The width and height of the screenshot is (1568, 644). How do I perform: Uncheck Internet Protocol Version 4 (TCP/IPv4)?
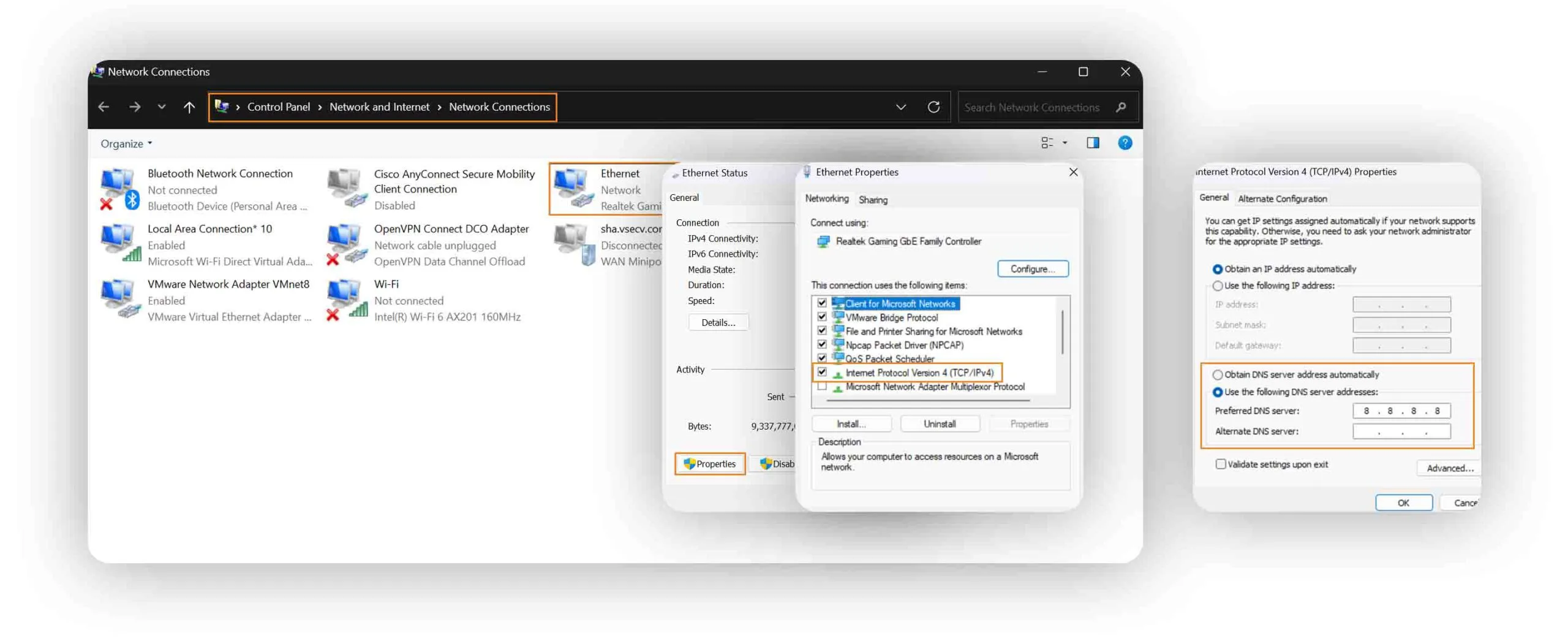822,372
